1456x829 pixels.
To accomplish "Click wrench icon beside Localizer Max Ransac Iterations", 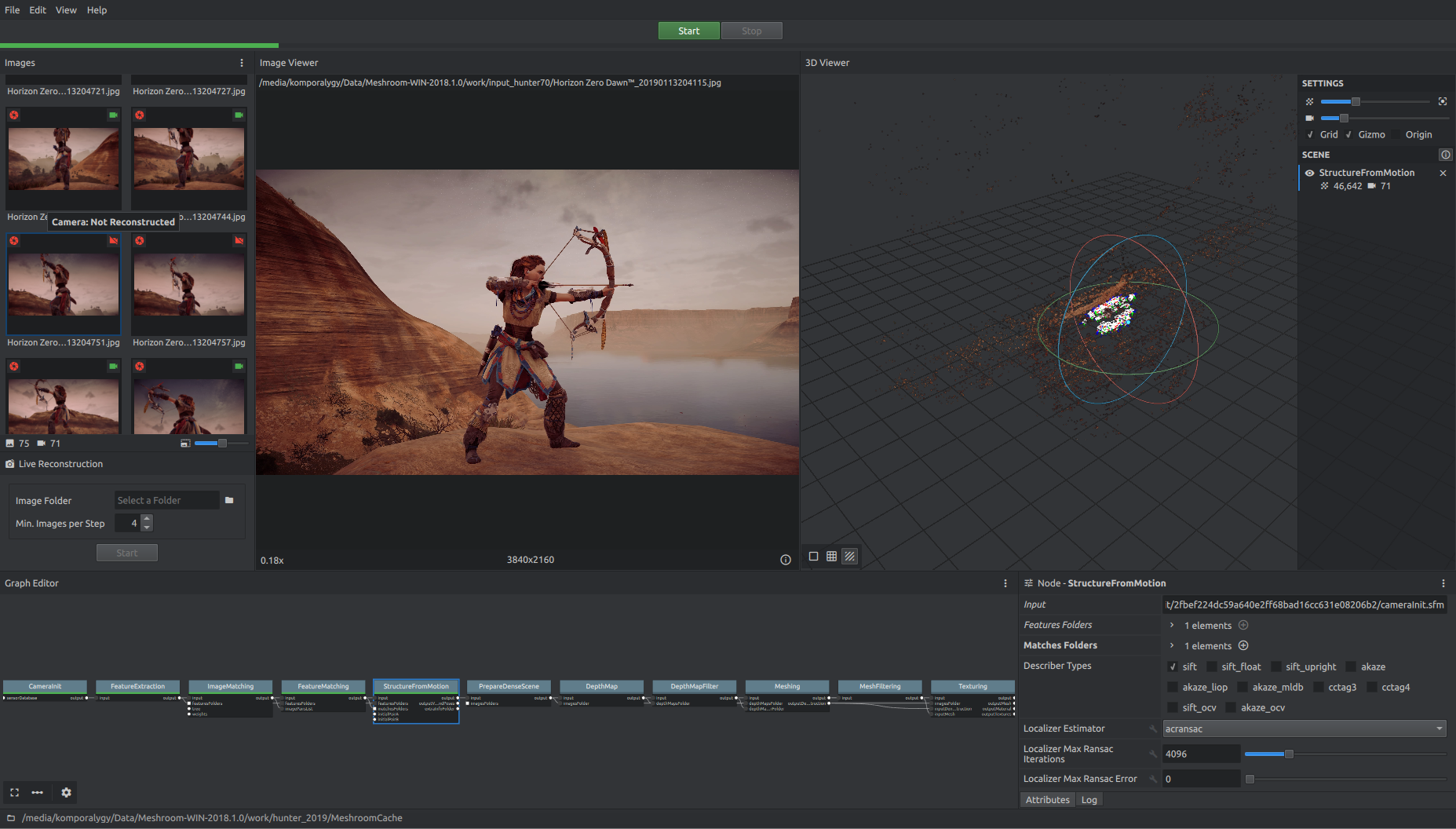I will pyautogui.click(x=1153, y=754).
